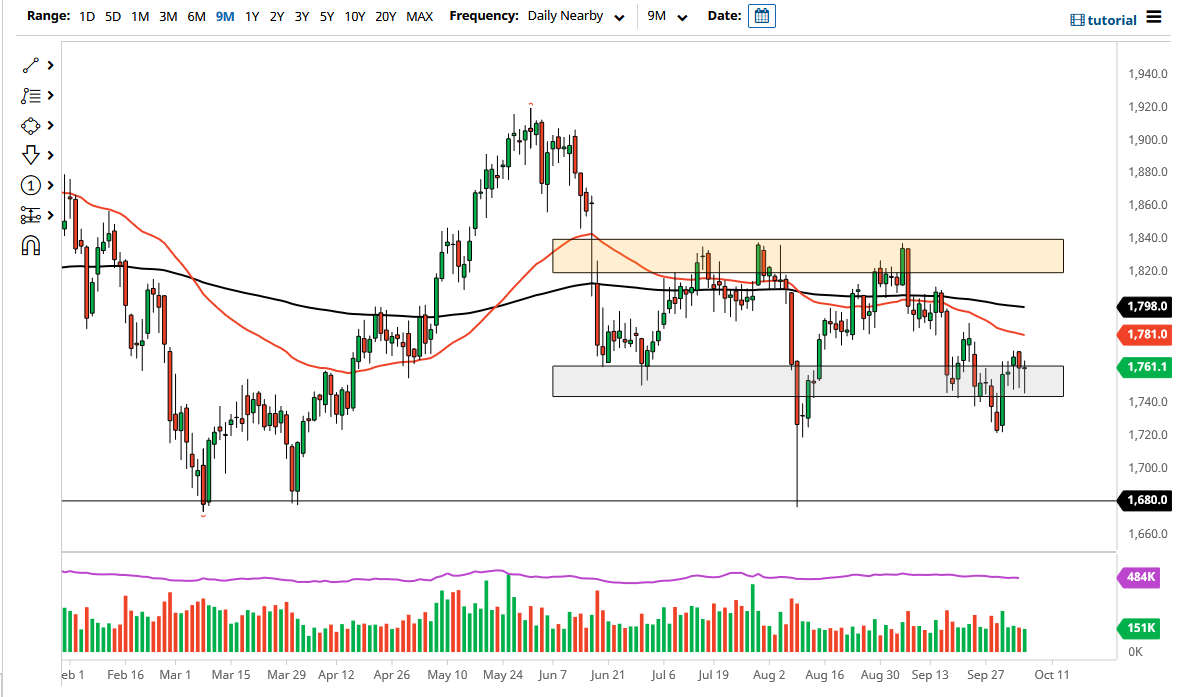Expand the arrow marker options arrow

tap(51, 155)
